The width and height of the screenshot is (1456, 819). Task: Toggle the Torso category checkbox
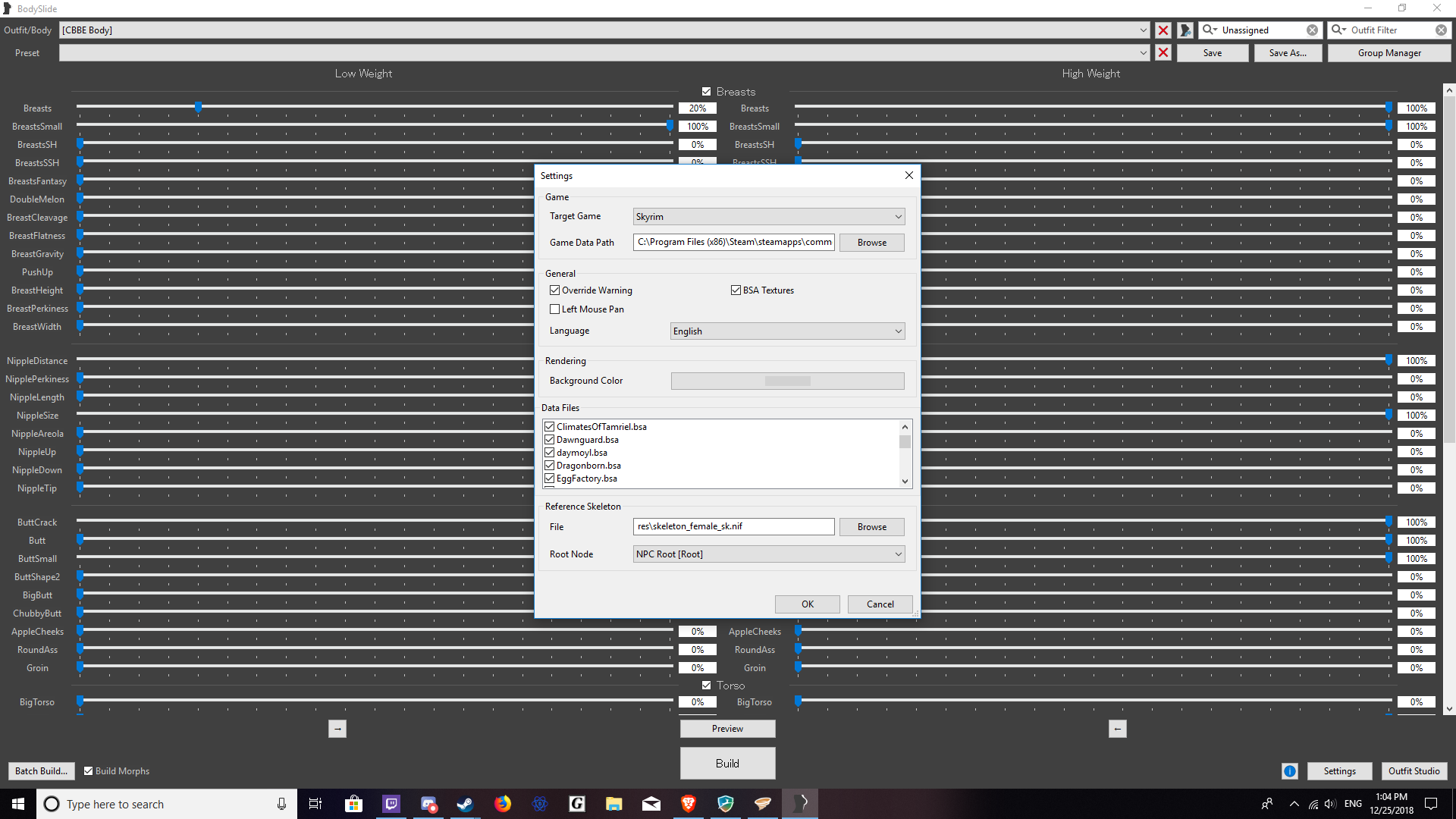[x=707, y=686]
